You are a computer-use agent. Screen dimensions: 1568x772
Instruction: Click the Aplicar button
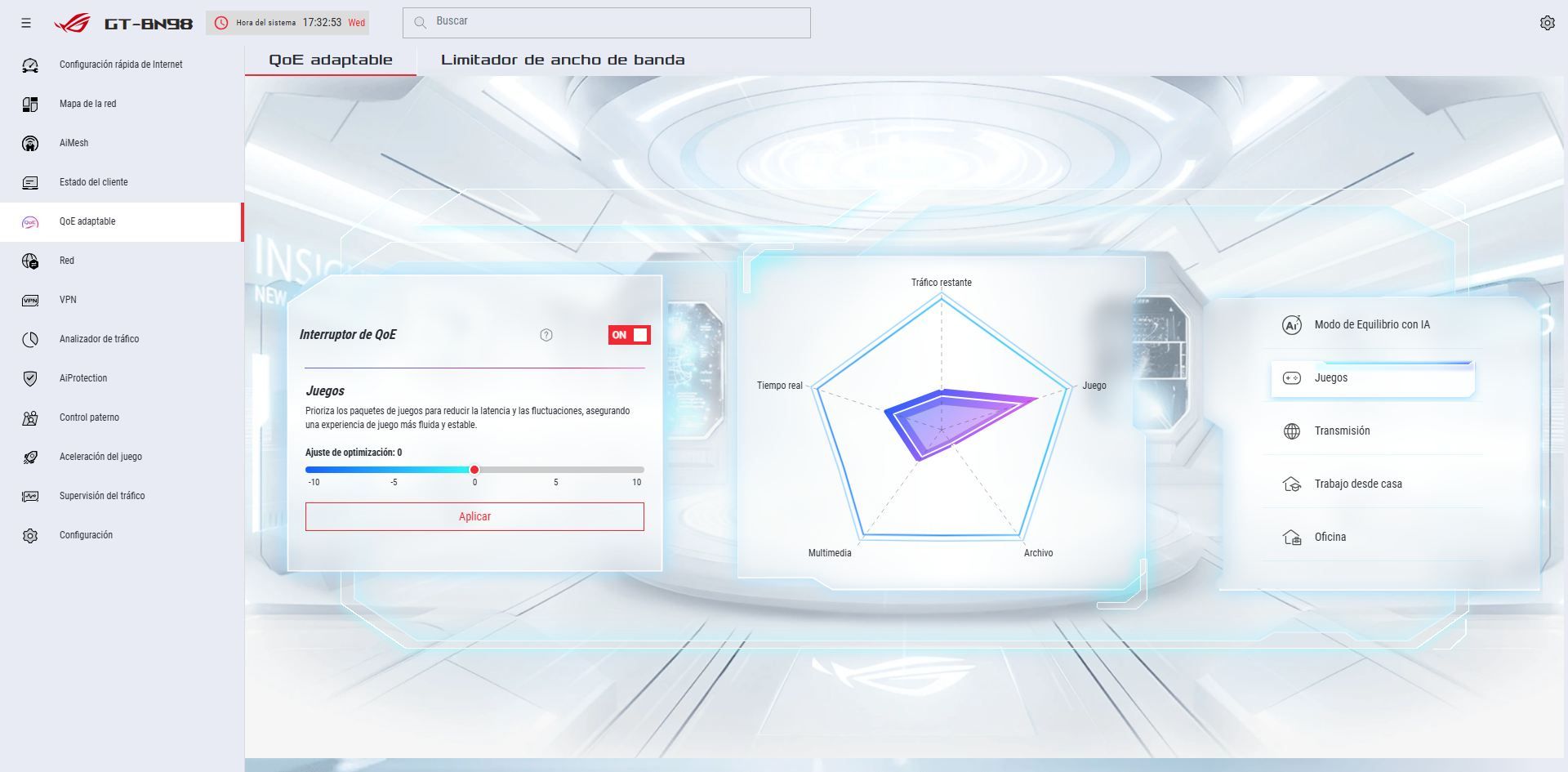[x=474, y=516]
